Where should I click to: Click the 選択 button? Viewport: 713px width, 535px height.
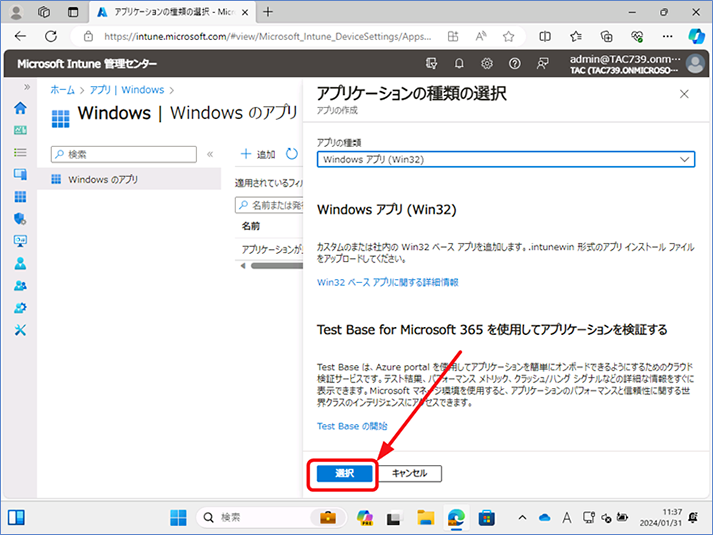pos(344,473)
